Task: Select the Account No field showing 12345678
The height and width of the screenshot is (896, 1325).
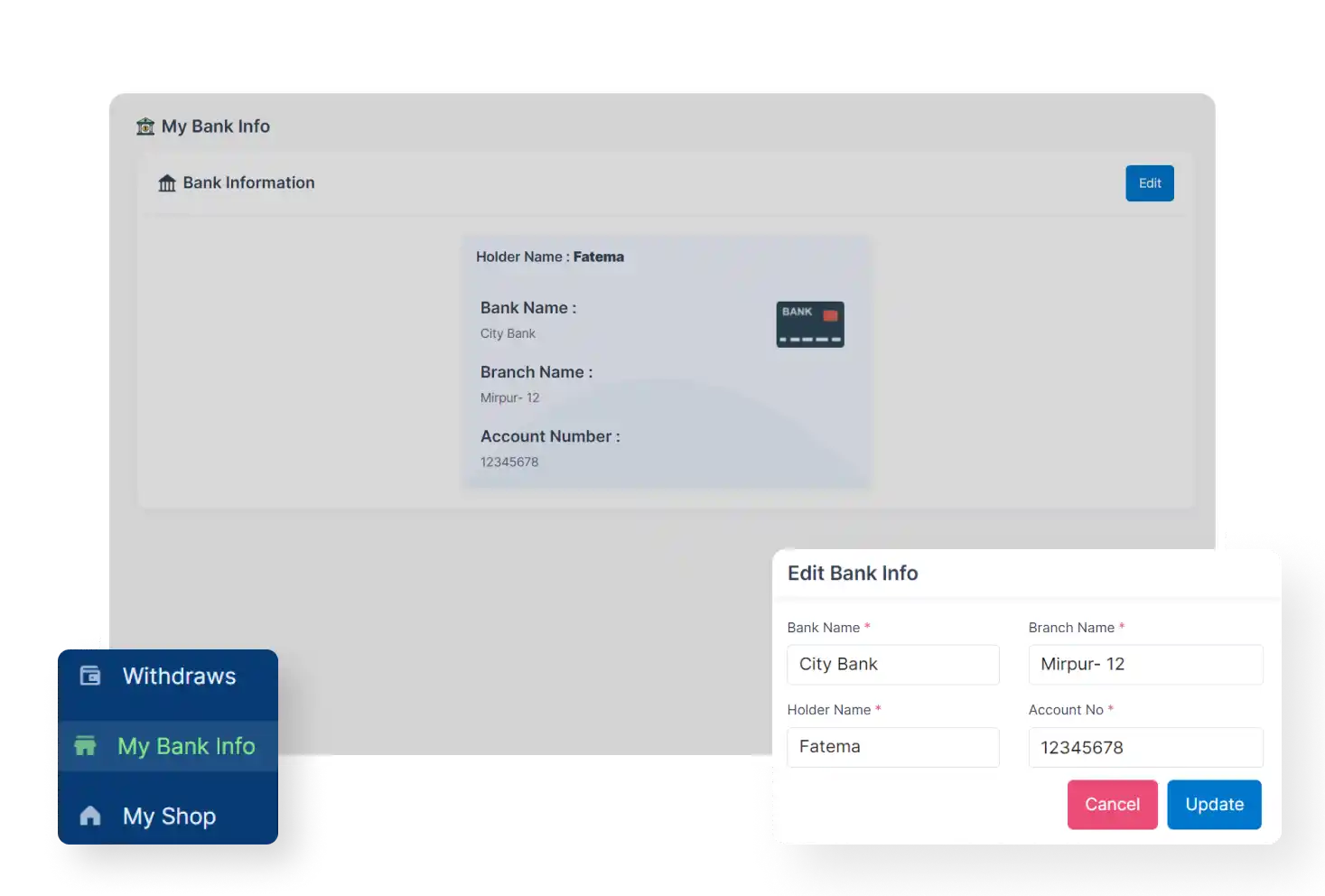Action: pyautogui.click(x=1145, y=747)
